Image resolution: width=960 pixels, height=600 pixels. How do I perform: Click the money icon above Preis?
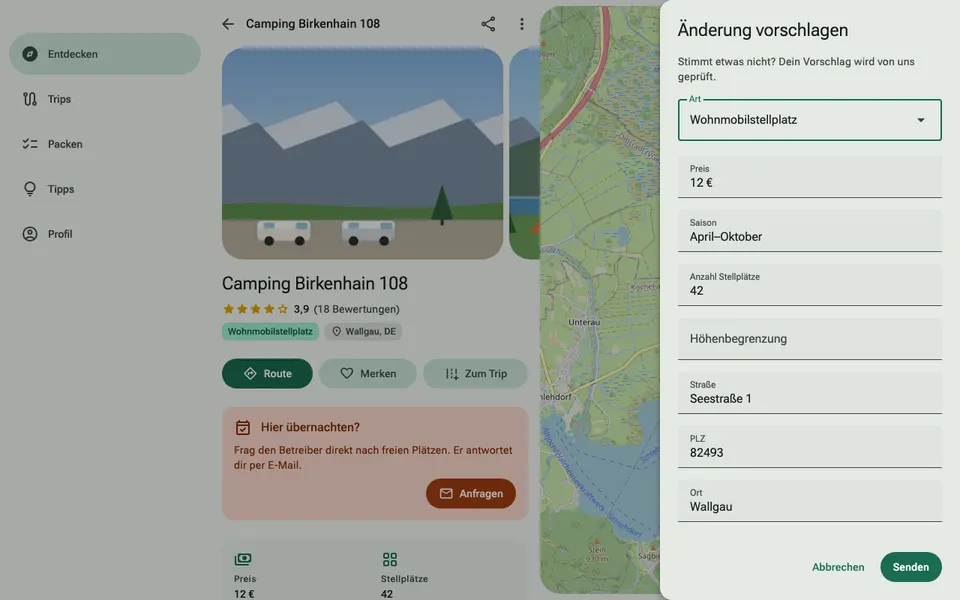[243, 559]
